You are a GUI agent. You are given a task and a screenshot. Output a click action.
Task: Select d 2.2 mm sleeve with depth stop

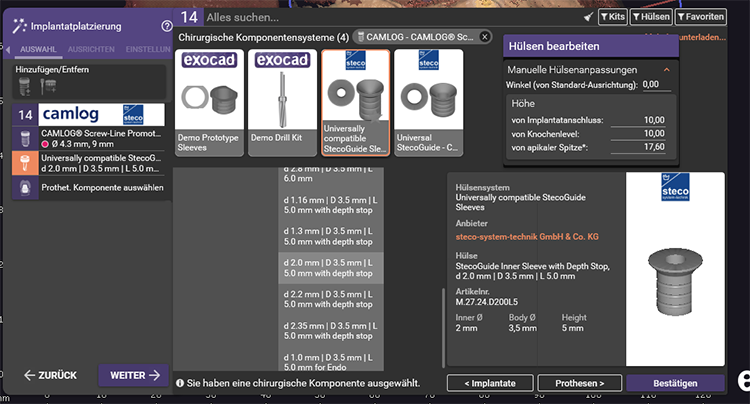(x=331, y=299)
